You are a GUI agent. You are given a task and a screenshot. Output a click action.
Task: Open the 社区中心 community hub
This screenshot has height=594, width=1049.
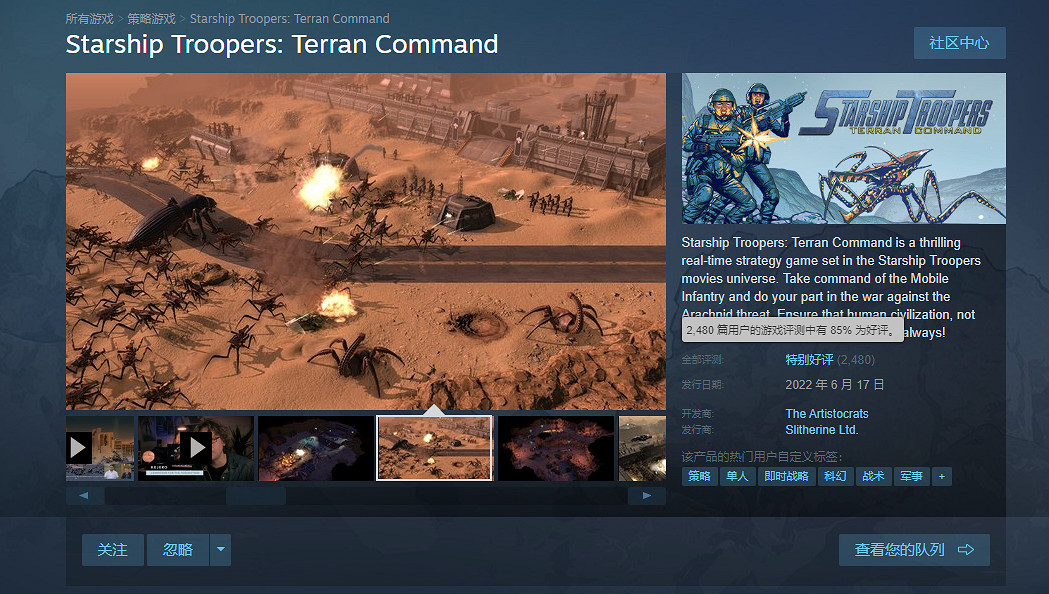coord(959,43)
